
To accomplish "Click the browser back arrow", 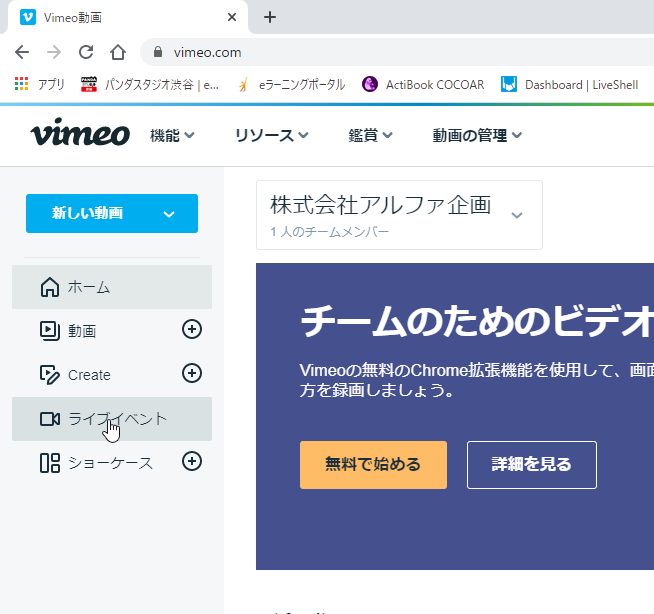I will pos(22,52).
